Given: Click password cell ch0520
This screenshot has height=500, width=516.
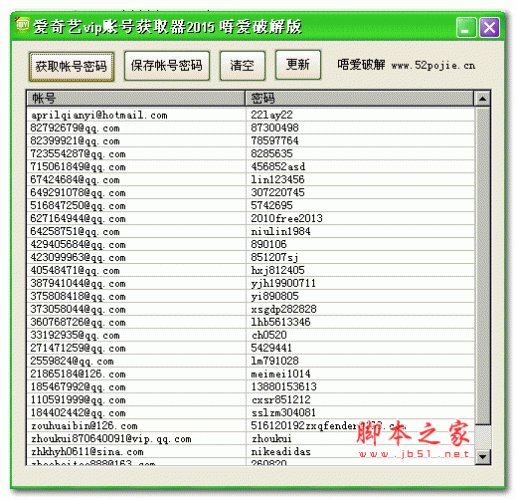Looking at the screenshot, I should [x=269, y=335].
